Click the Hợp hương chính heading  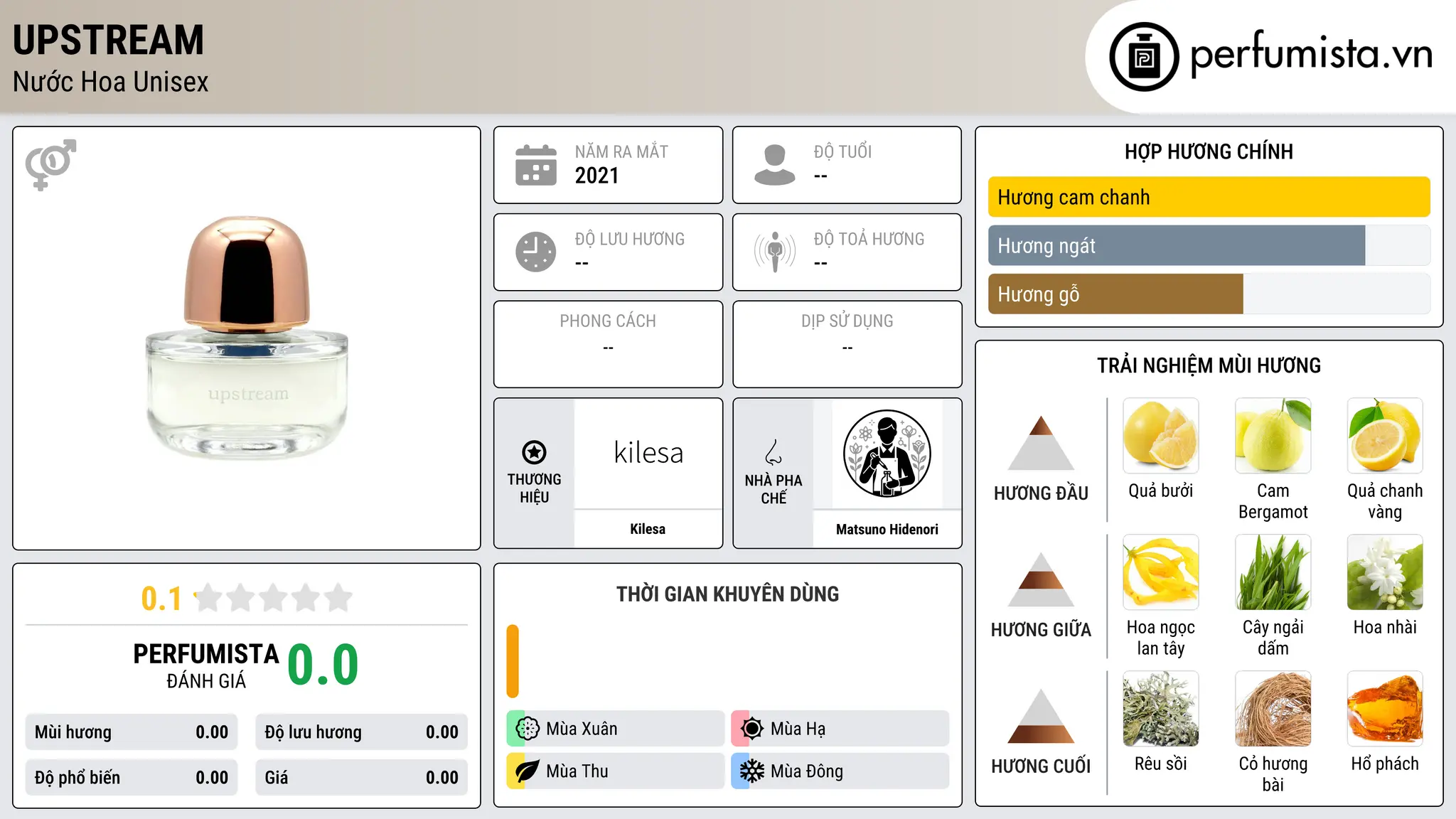1209,151
